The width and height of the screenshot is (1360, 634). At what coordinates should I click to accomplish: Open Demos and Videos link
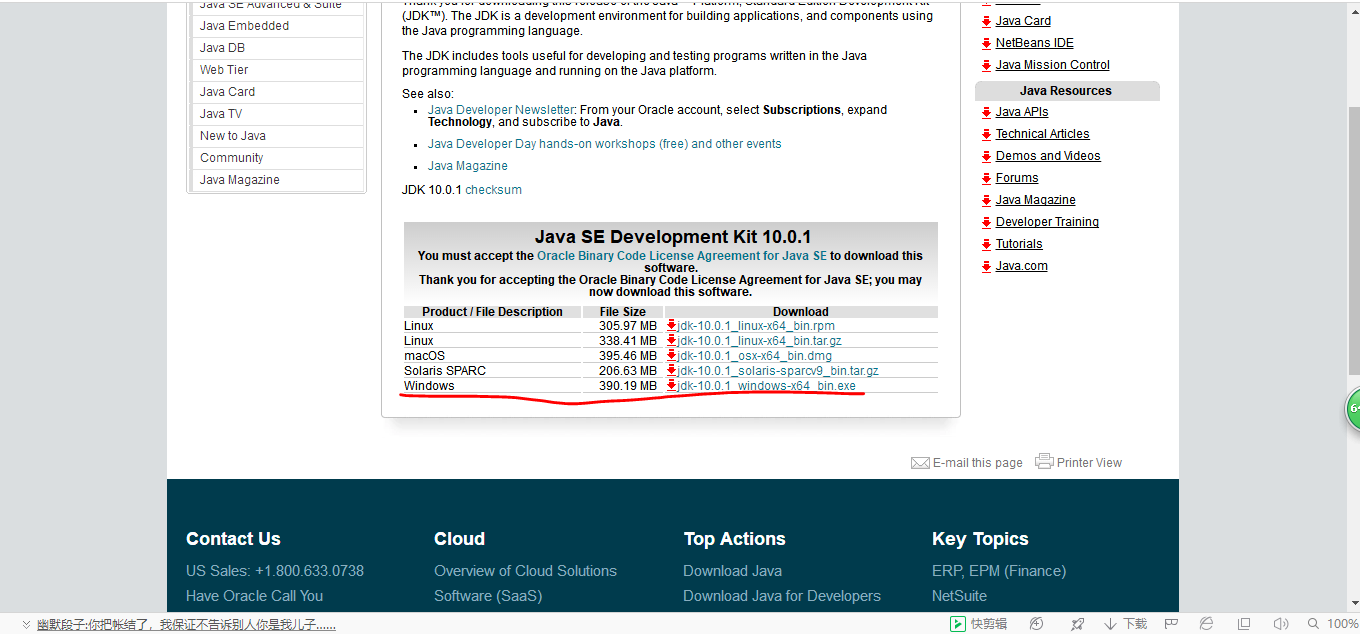tap(1048, 156)
